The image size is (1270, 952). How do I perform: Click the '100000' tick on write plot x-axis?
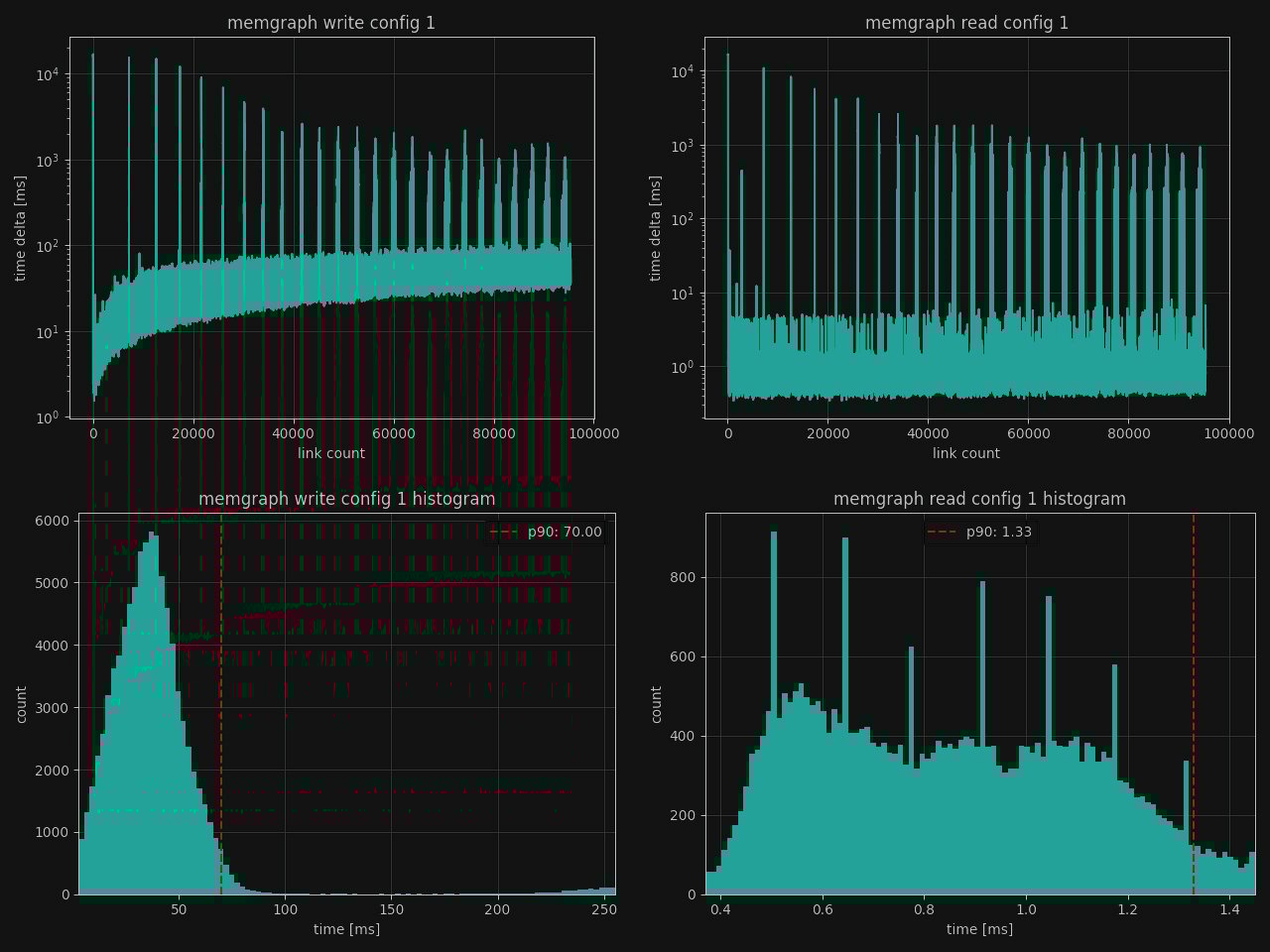[x=594, y=433]
